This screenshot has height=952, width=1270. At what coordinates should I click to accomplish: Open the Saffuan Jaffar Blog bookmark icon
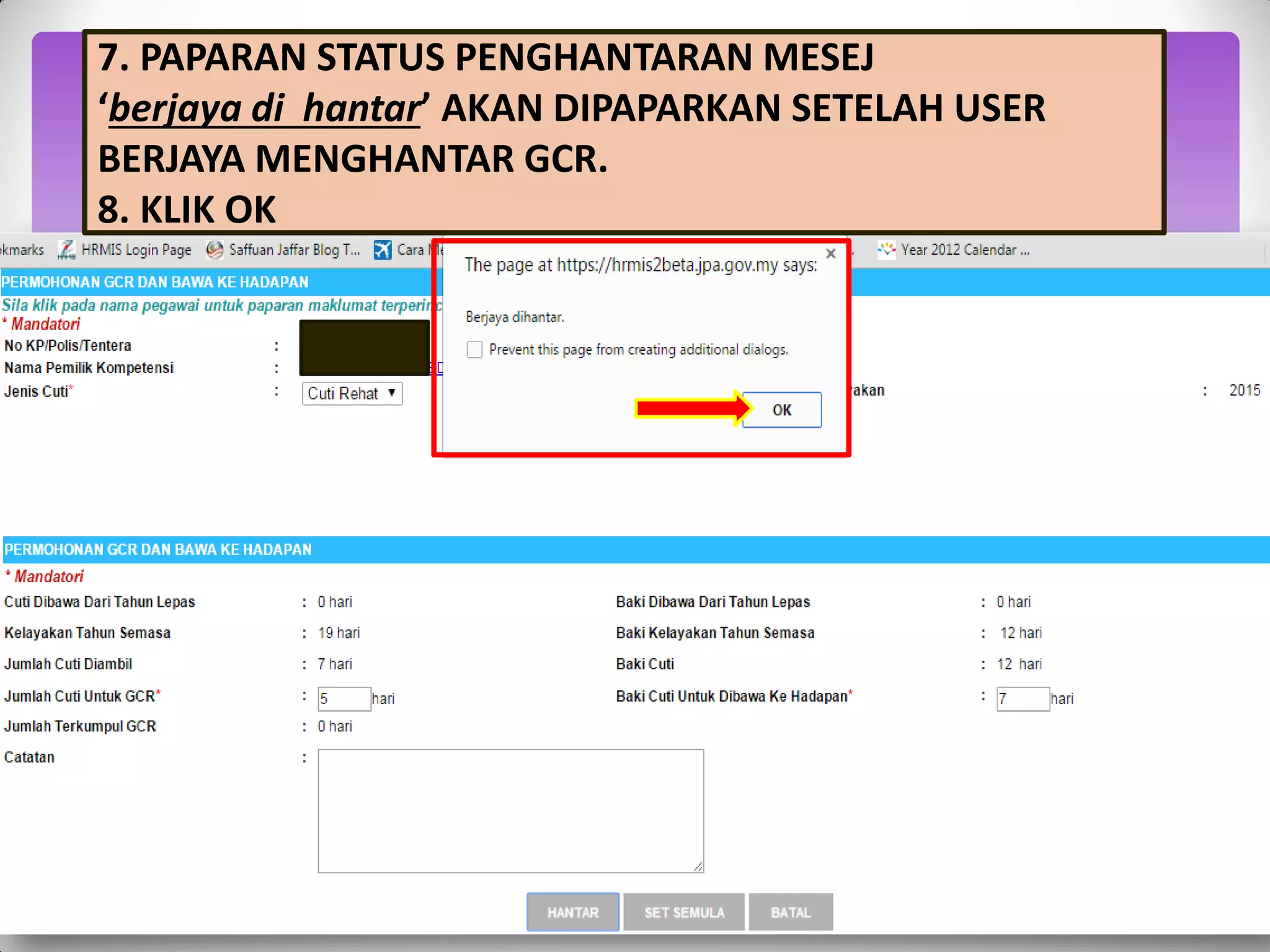pos(215,250)
